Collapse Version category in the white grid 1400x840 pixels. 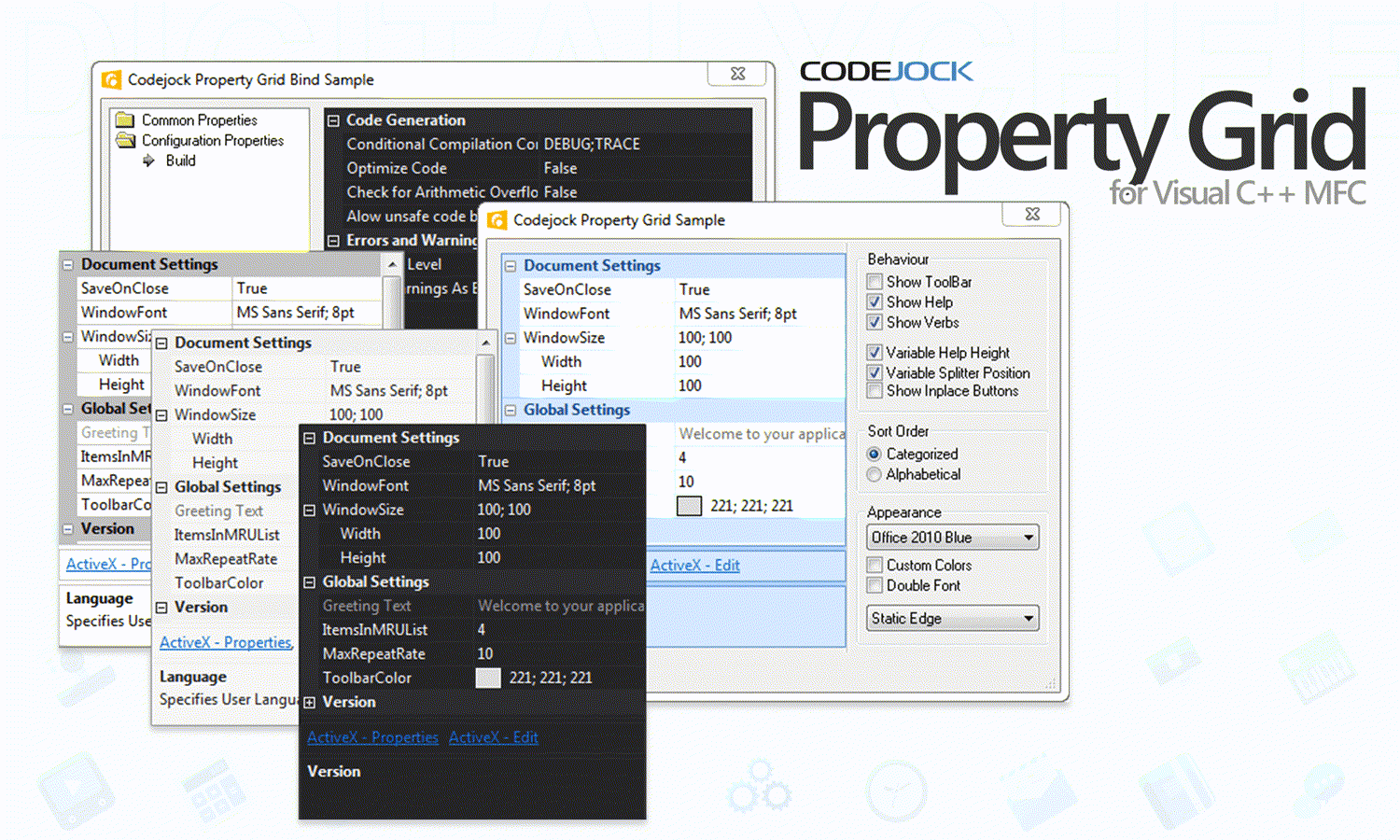coord(161,608)
